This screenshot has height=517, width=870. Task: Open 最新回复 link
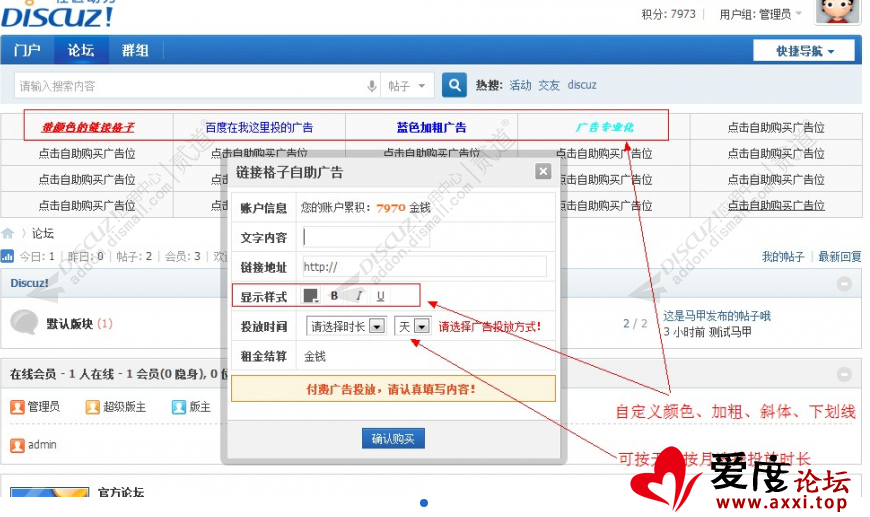point(839,256)
